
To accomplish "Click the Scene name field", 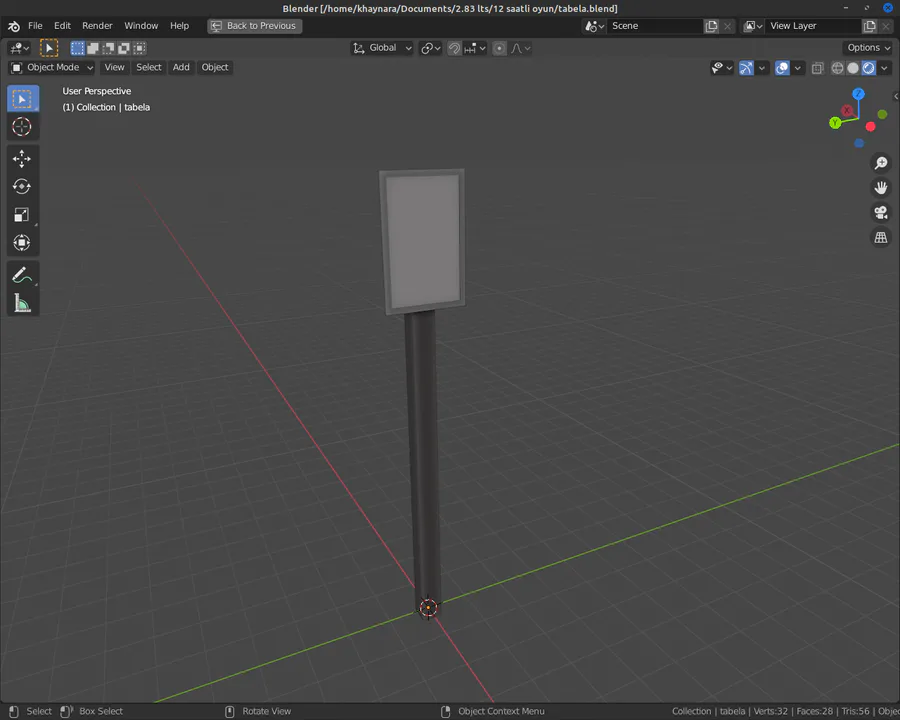I will [654, 26].
